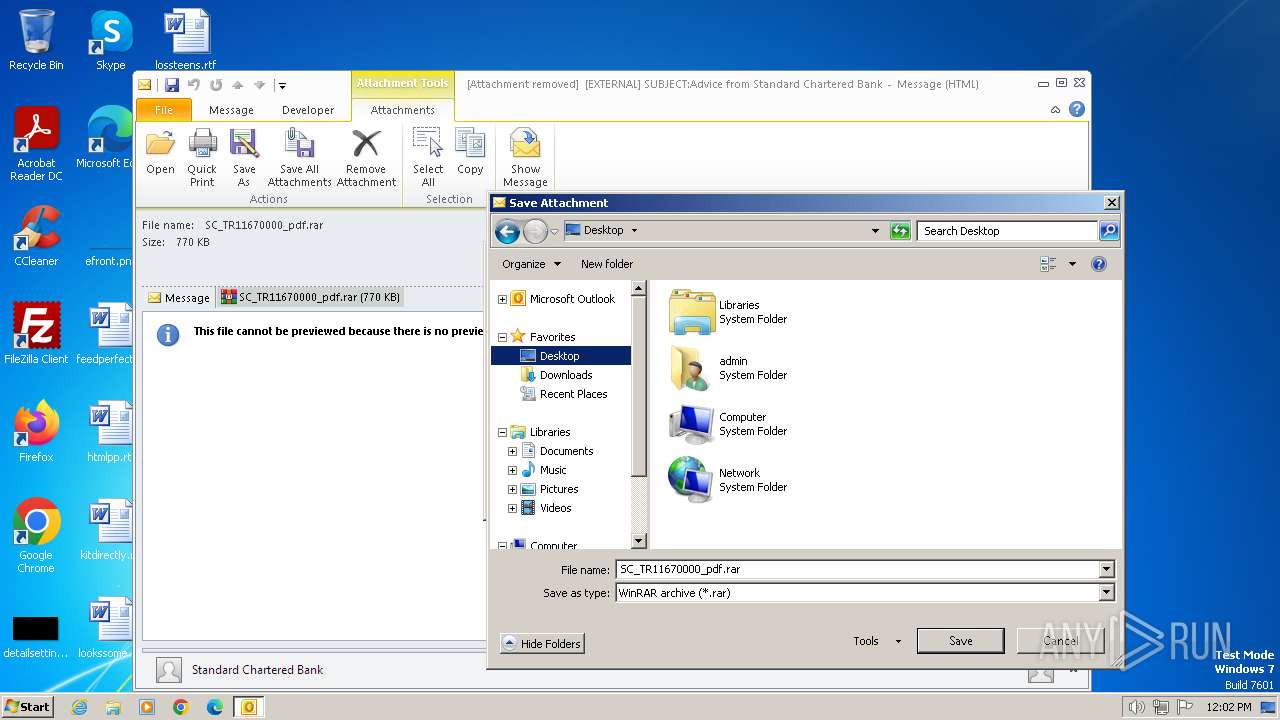Click Save All Attachments icon
Image resolution: width=1280 pixels, height=720 pixels.
[x=299, y=156]
